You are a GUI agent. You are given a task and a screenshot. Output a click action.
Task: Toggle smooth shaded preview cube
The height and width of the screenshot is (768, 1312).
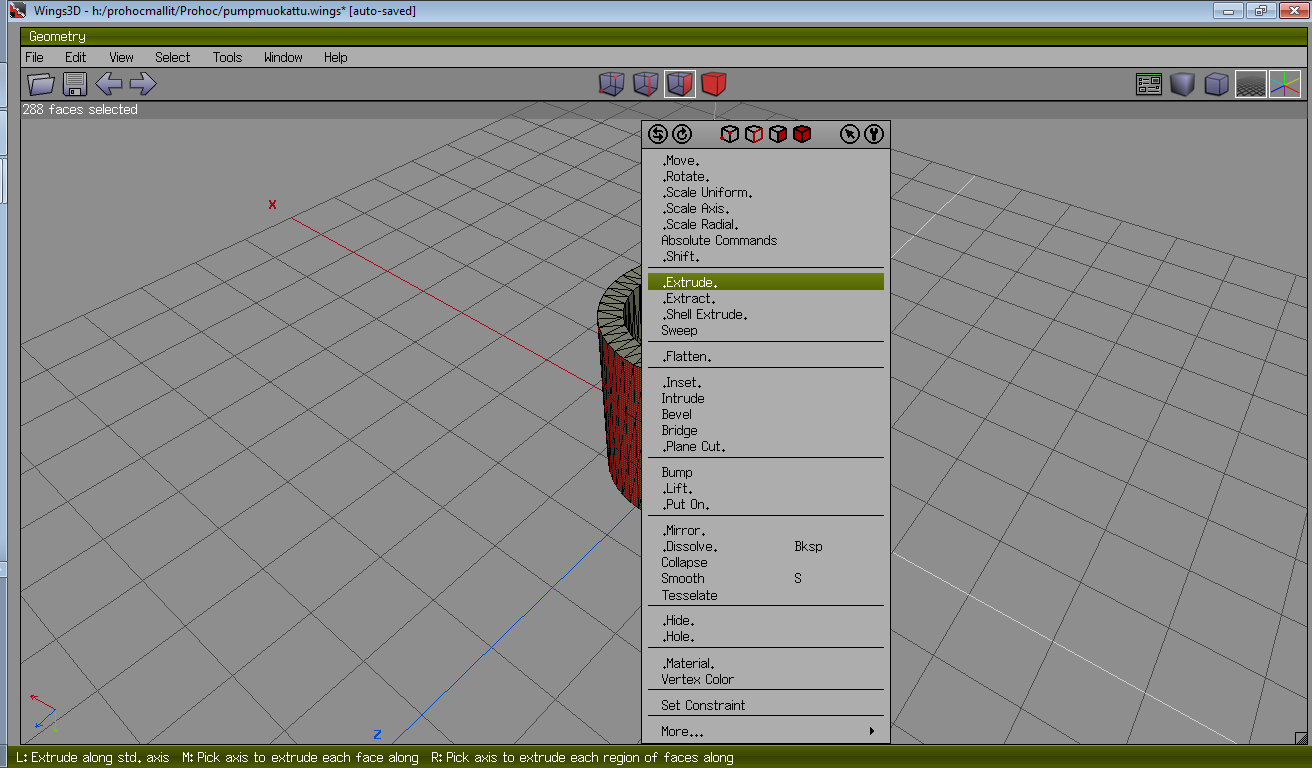[1182, 85]
